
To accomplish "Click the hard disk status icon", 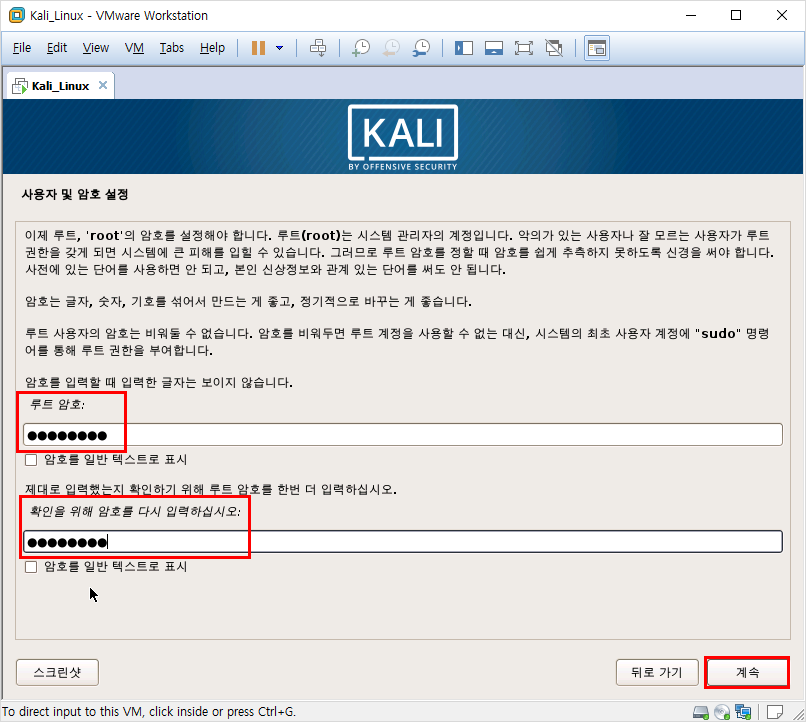I will pyautogui.click(x=701, y=712).
